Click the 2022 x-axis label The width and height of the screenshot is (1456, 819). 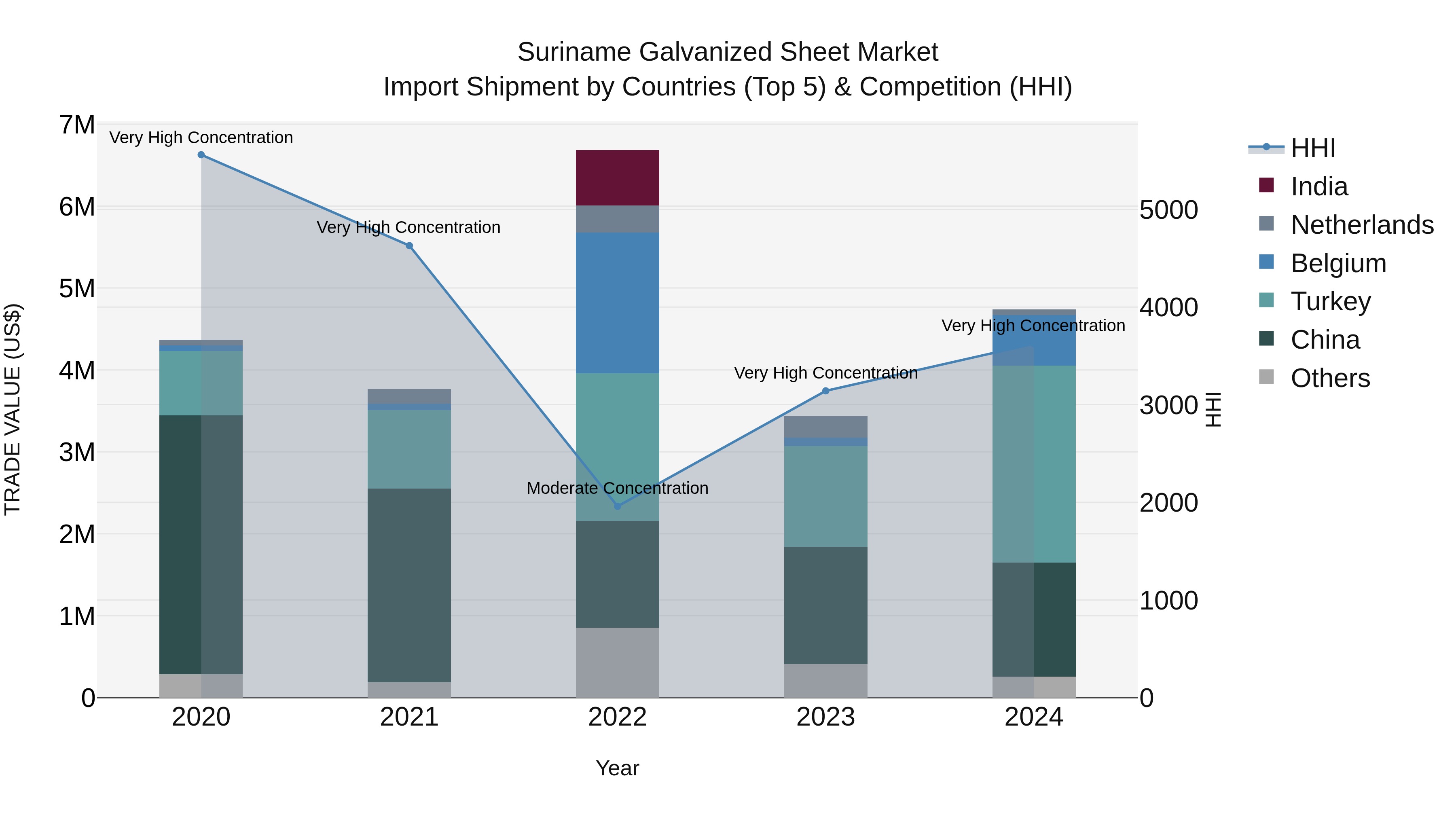tap(617, 717)
